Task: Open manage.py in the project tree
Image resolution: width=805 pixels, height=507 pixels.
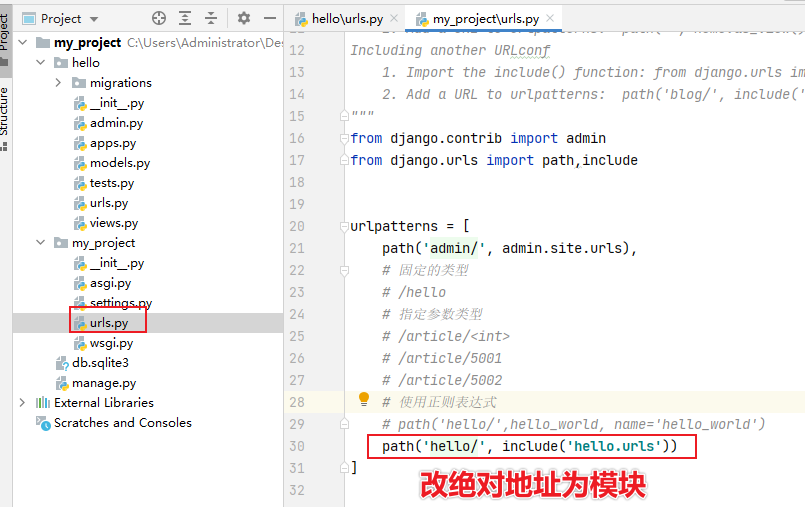Action: 104,383
